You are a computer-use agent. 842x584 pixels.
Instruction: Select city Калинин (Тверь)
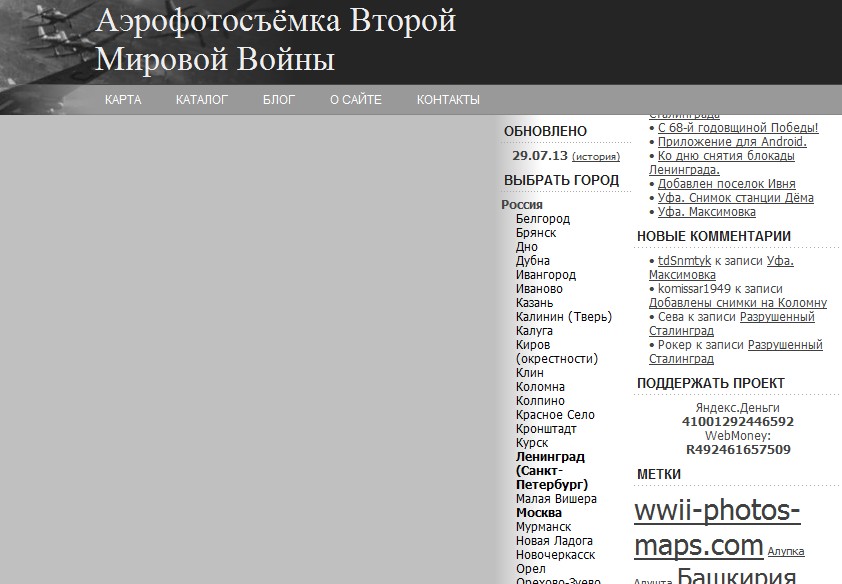(564, 317)
